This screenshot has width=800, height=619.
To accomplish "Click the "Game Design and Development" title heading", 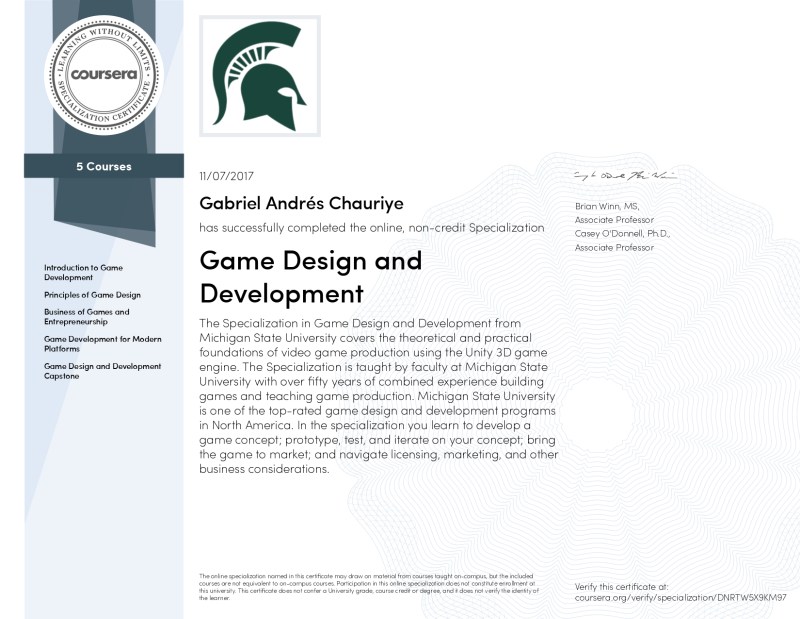I will pyautogui.click(x=310, y=277).
